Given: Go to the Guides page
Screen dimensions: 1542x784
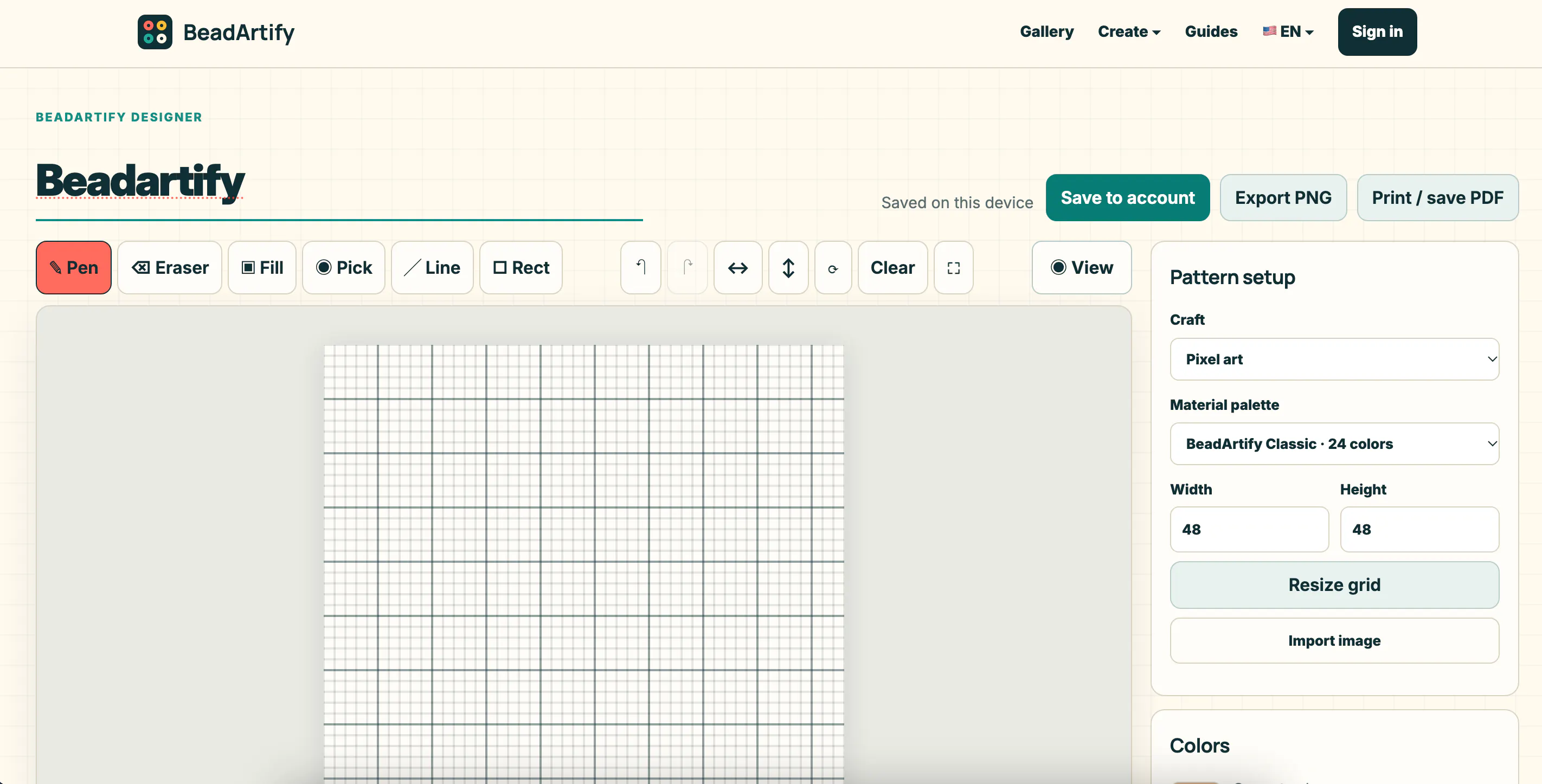Looking at the screenshot, I should coord(1211,32).
